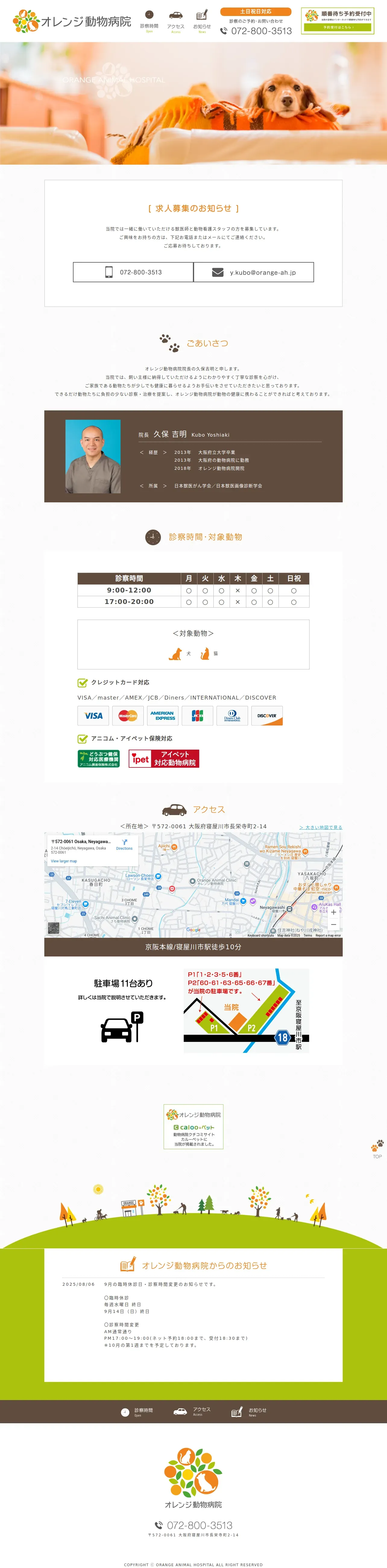Screen dimensions: 387x1568
Task: Open footer アクセス menu item
Action: (x=192, y=1412)
